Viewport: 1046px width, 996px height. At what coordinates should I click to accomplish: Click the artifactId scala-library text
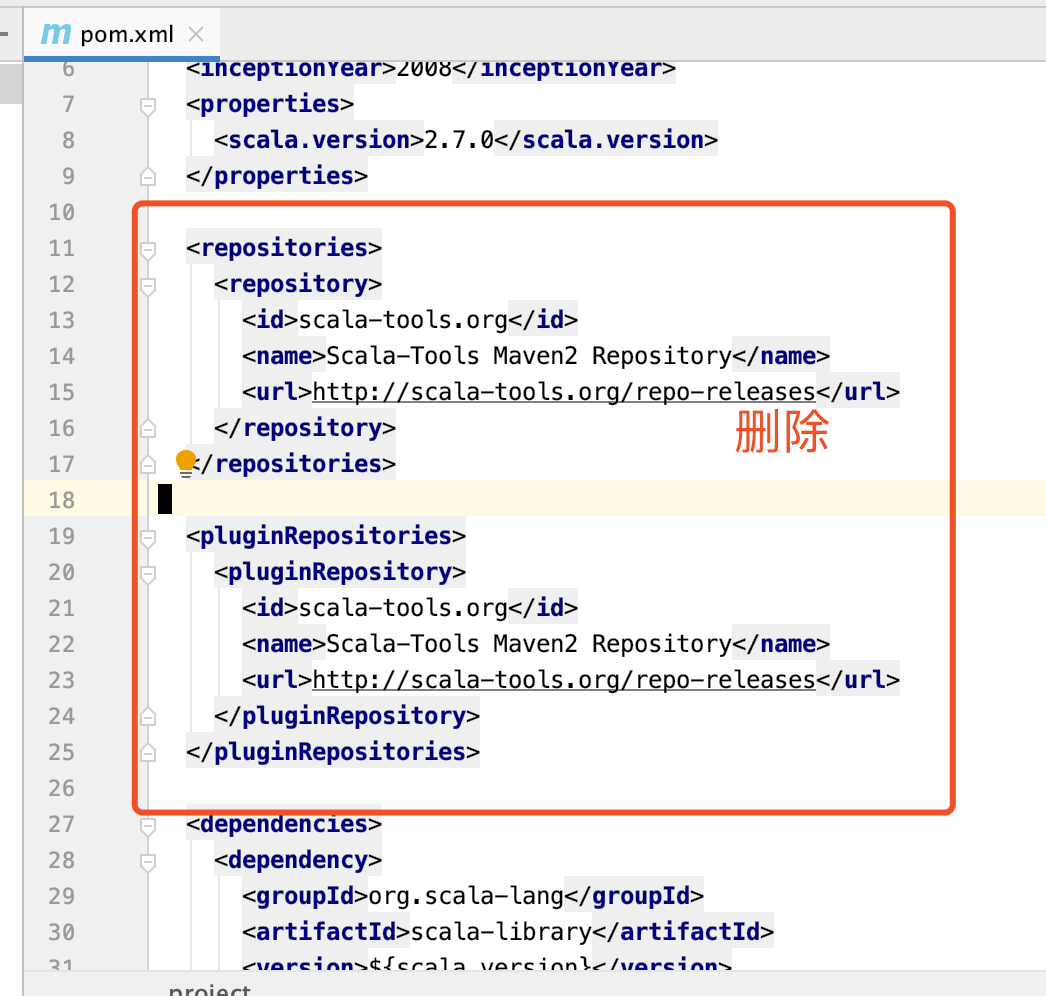pos(501,932)
